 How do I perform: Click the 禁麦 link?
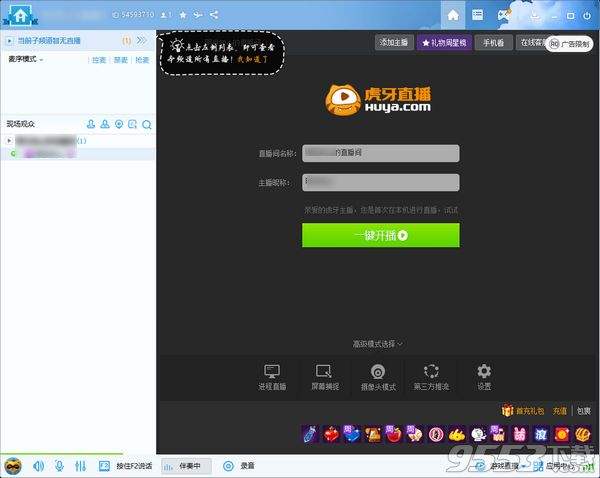[x=121, y=60]
